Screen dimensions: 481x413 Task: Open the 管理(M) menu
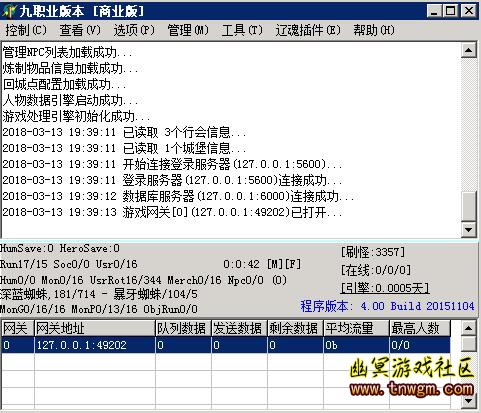188,30
